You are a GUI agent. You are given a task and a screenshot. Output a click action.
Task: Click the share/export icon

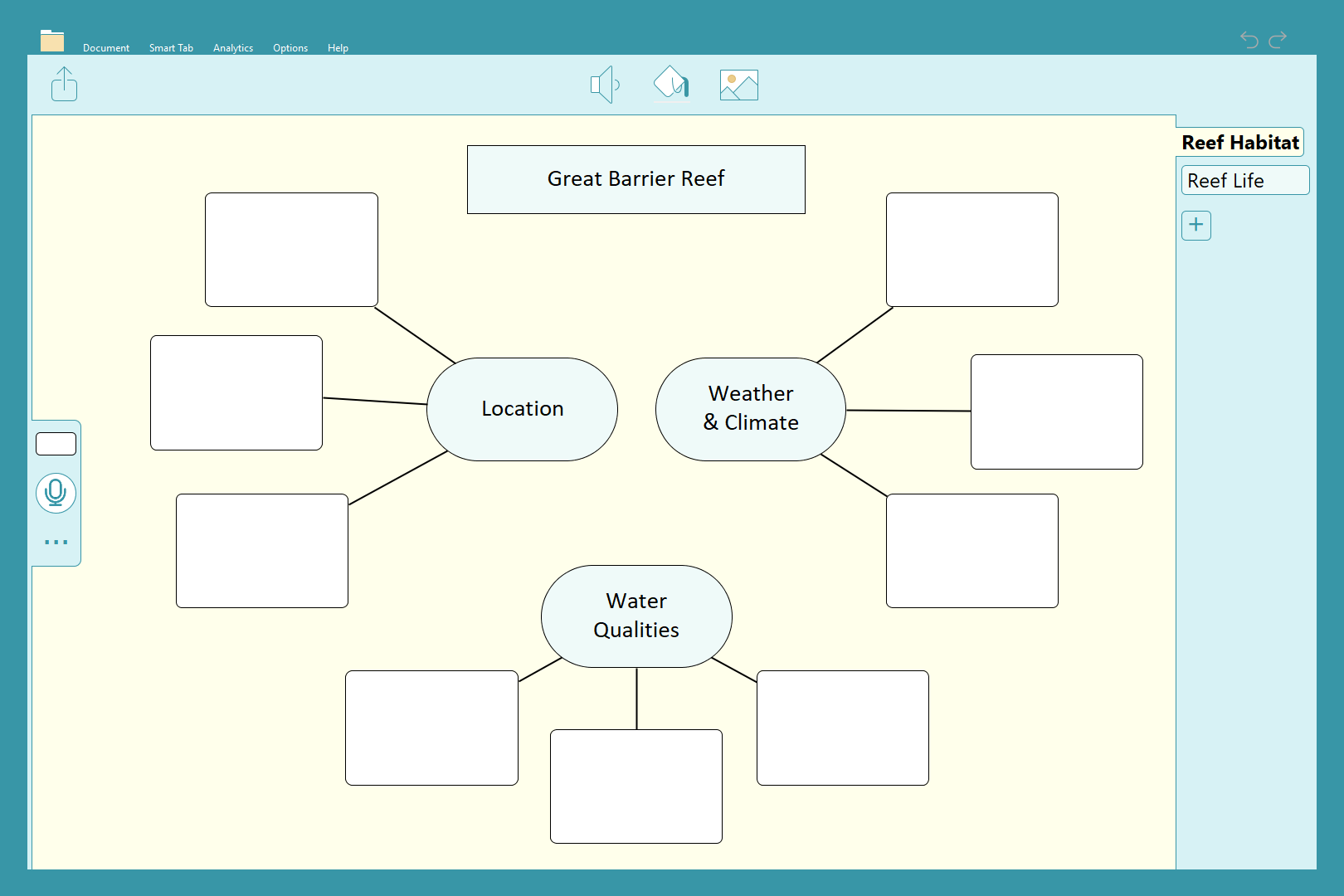(x=64, y=85)
